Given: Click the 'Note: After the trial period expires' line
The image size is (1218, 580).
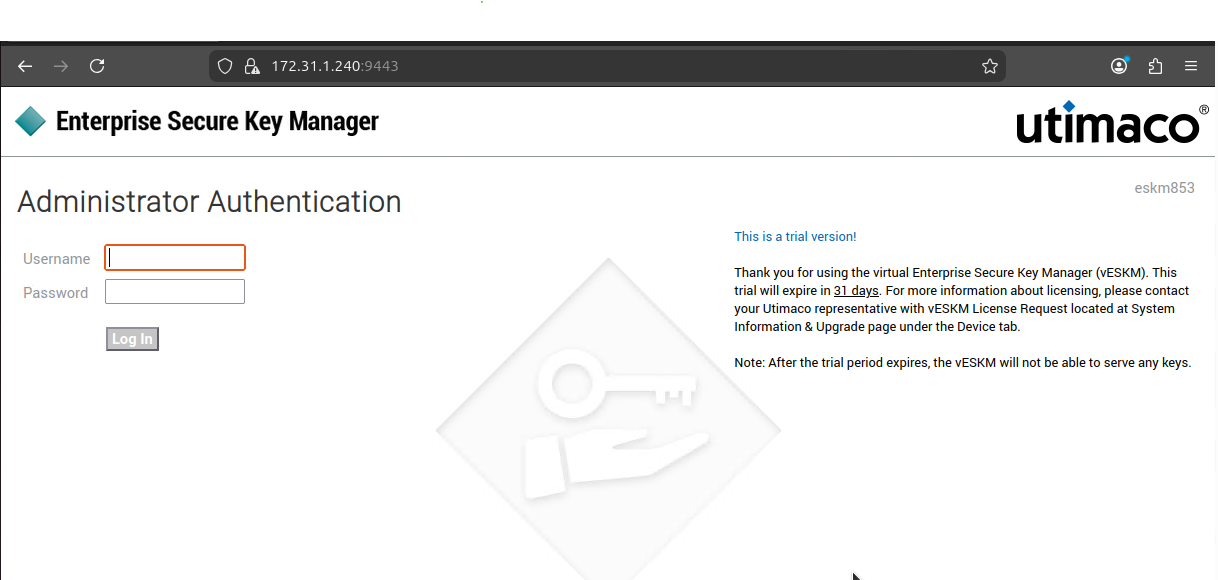Looking at the screenshot, I should (963, 363).
